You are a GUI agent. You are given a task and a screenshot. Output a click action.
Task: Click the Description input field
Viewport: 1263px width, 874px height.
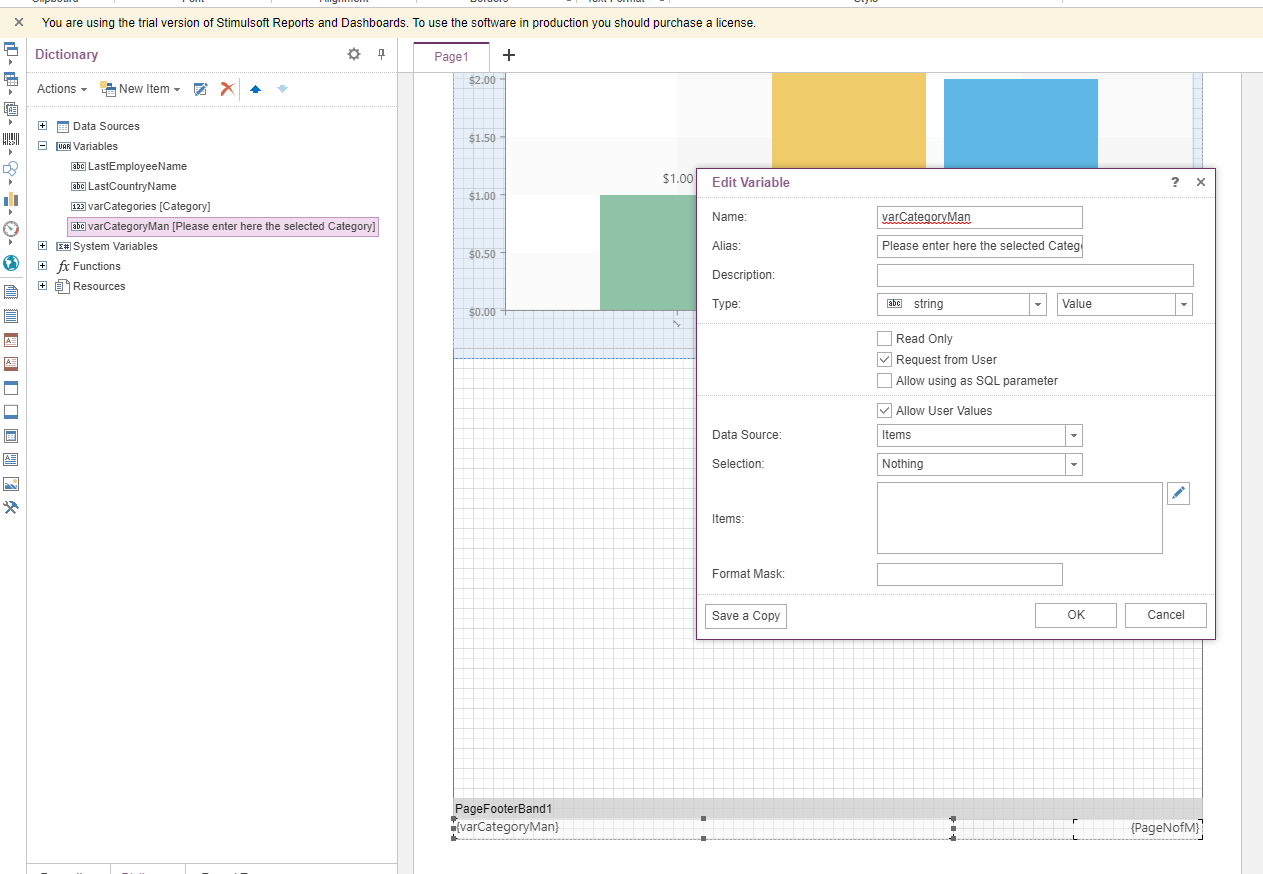coord(1035,275)
